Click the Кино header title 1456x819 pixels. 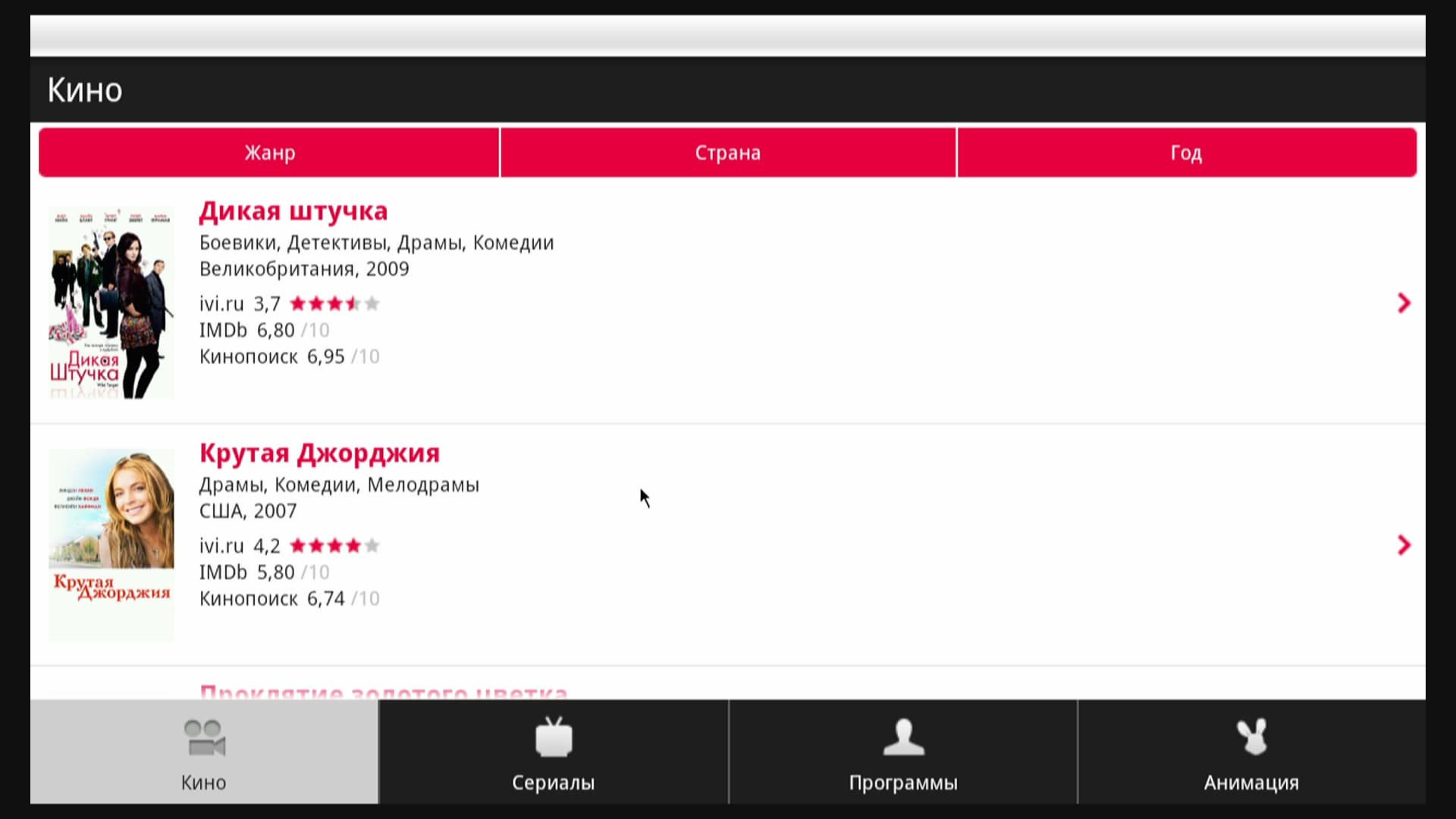(85, 90)
